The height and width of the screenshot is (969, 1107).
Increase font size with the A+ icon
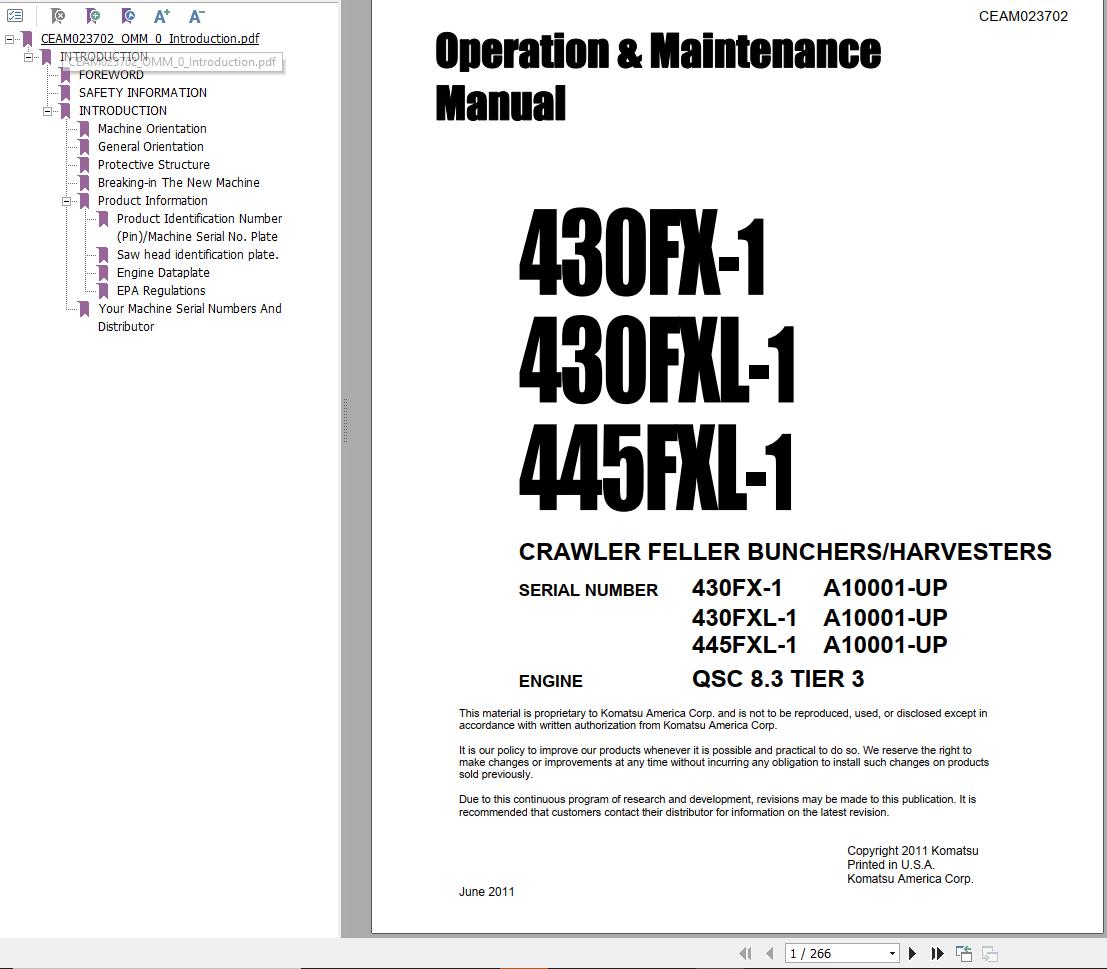(161, 16)
